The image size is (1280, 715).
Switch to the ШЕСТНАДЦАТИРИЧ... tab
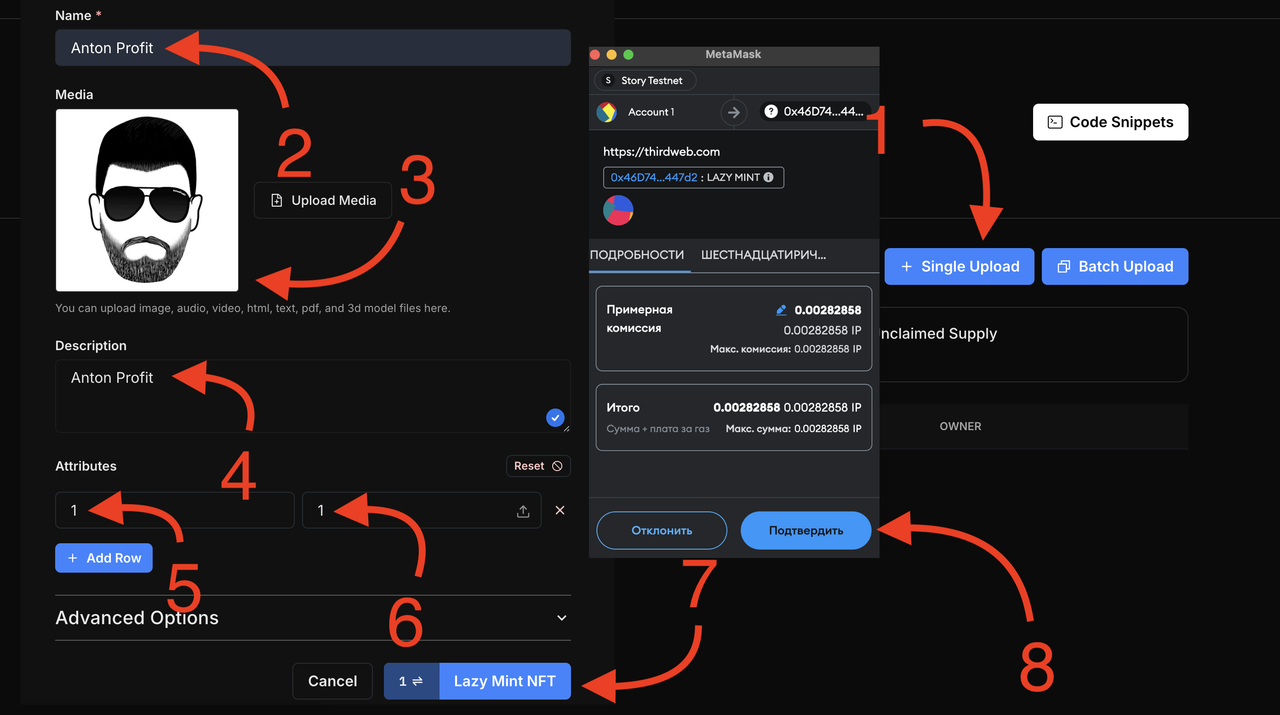pos(763,255)
